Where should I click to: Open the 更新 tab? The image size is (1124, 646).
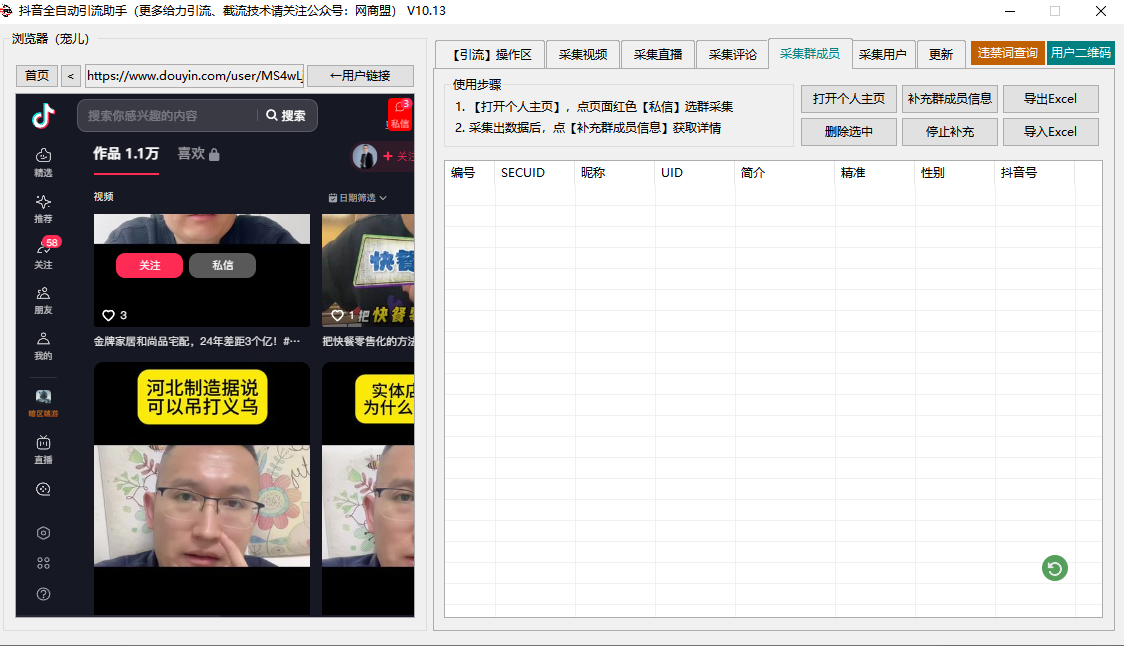pos(940,54)
